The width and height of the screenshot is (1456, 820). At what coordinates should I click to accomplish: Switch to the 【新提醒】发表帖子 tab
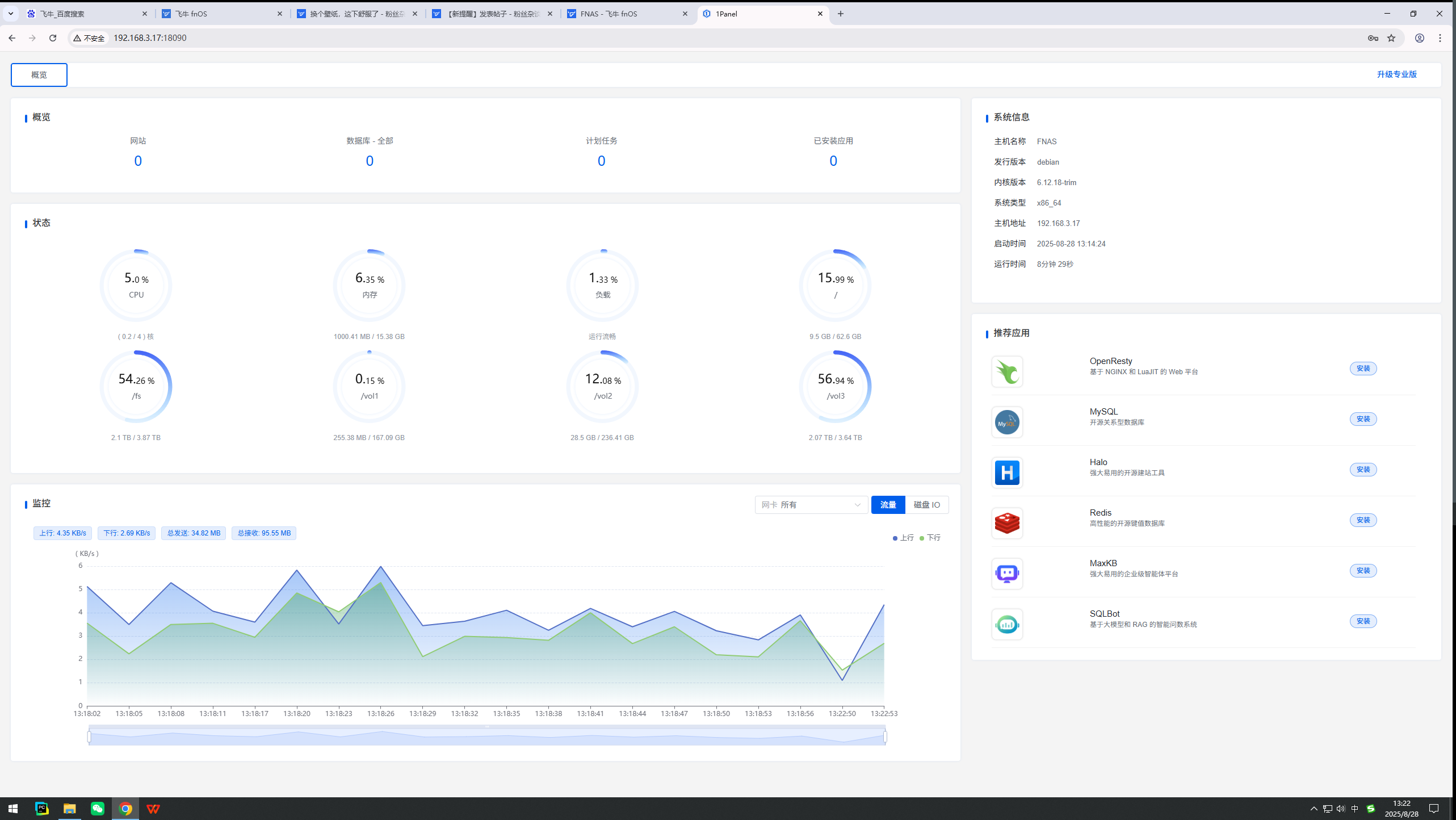[x=492, y=14]
